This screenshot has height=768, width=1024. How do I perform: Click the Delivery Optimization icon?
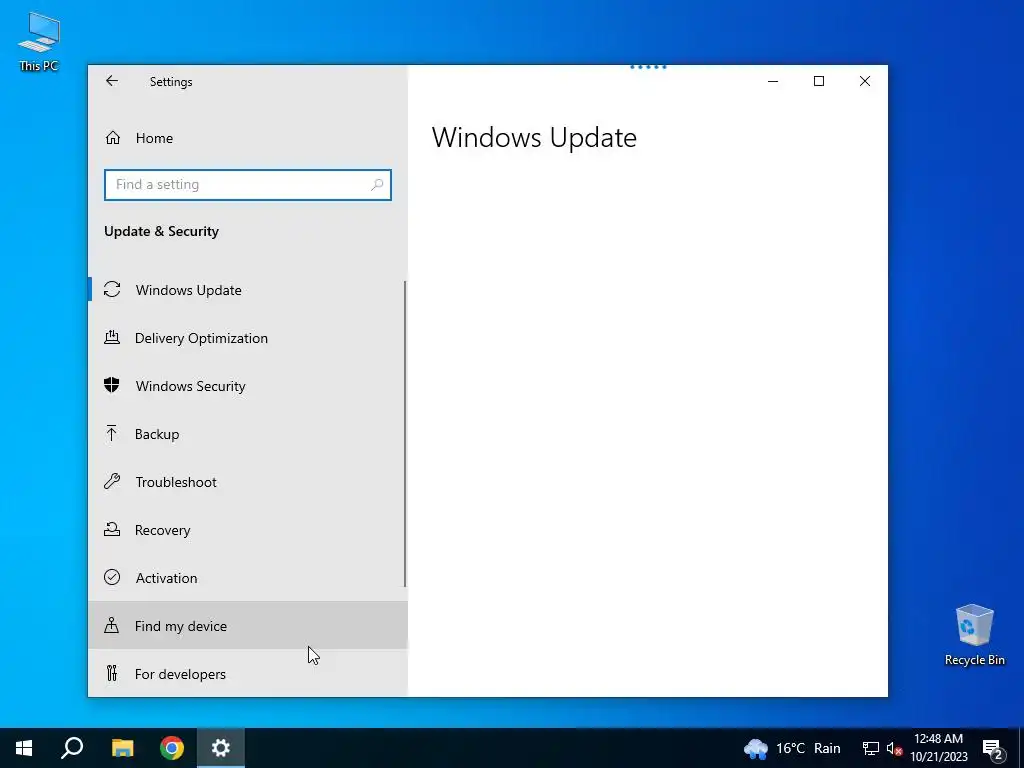112,338
